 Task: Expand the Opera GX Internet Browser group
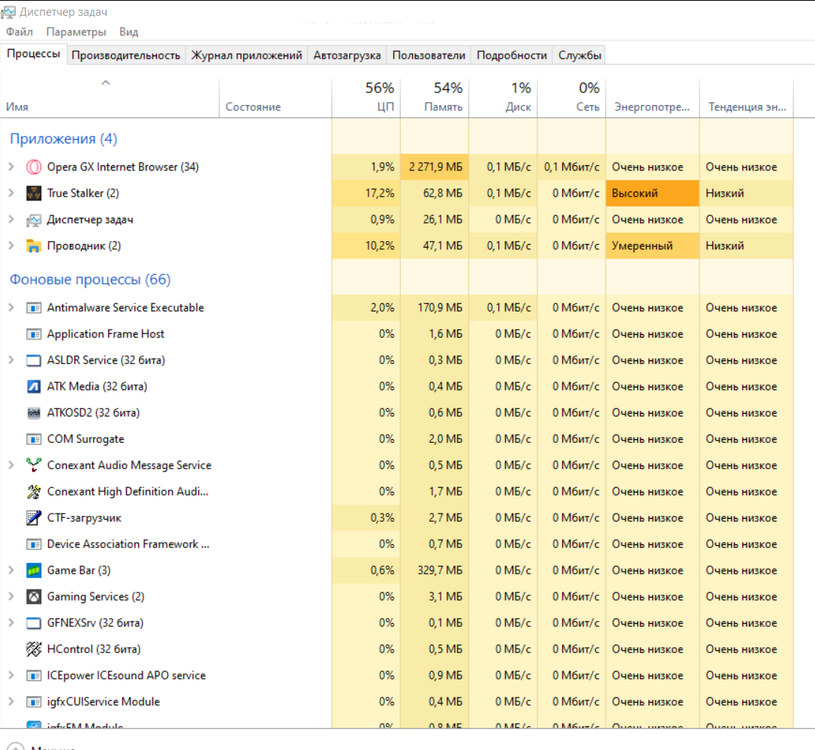(11, 167)
